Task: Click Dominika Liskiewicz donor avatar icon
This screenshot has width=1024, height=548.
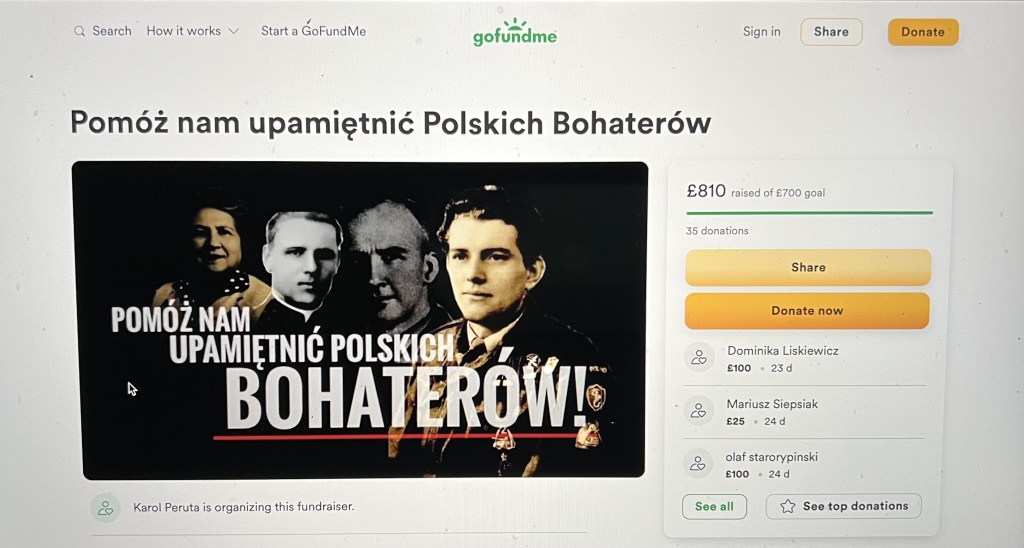Action: [x=699, y=357]
